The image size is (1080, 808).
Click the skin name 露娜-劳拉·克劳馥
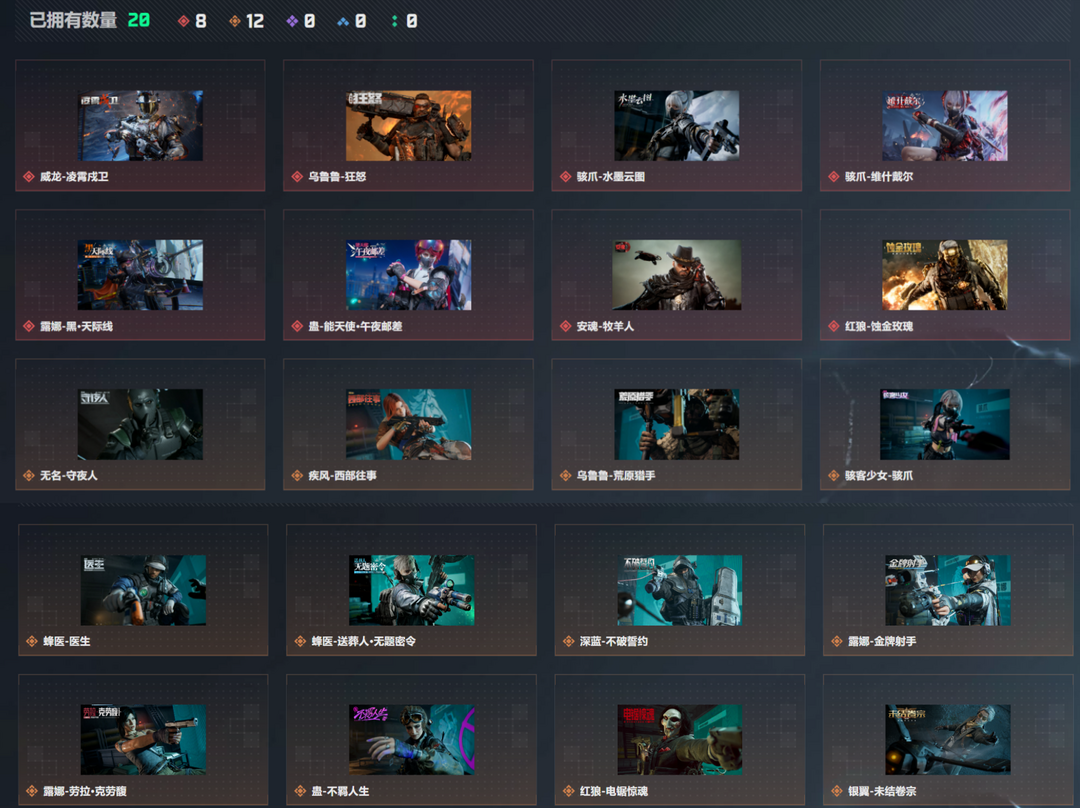tap(85, 791)
